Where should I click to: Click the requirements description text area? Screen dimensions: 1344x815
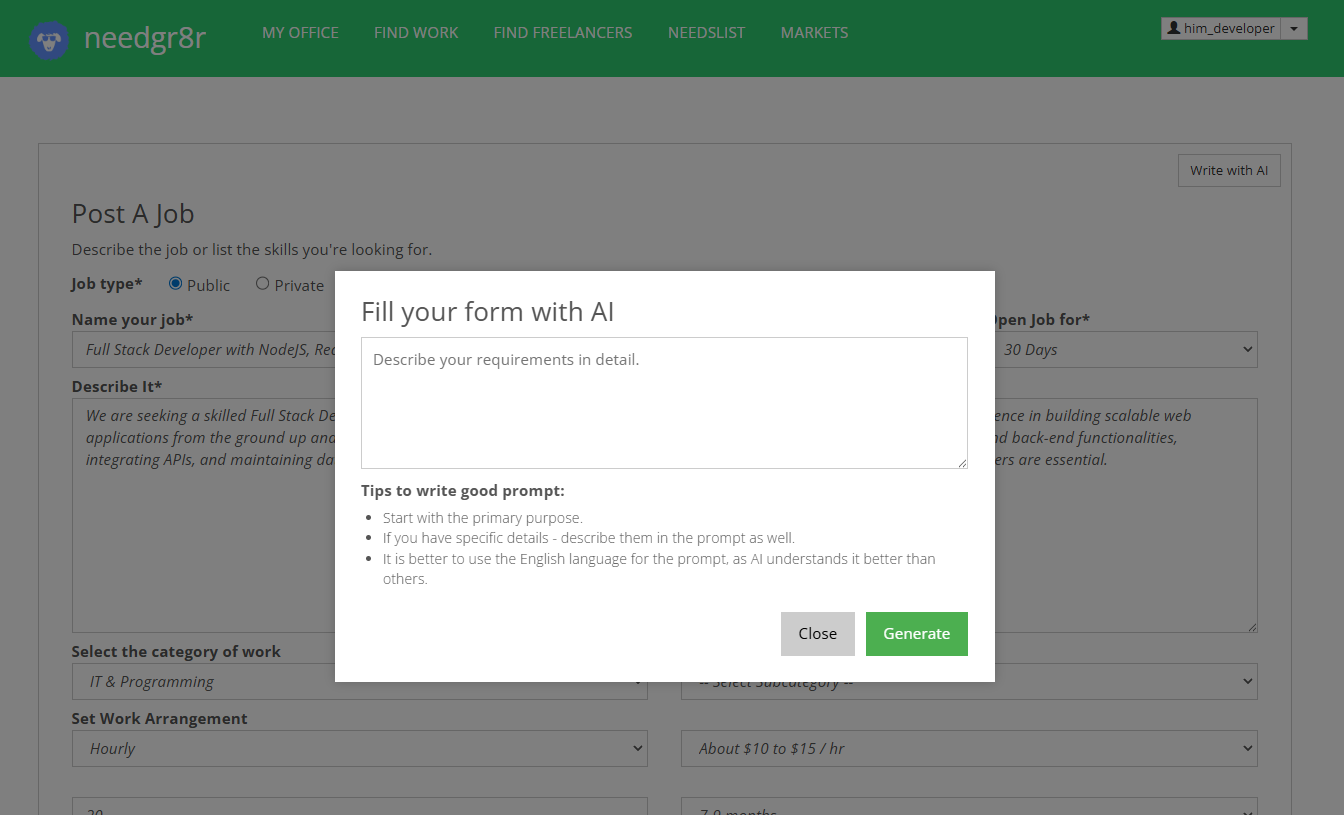click(664, 402)
